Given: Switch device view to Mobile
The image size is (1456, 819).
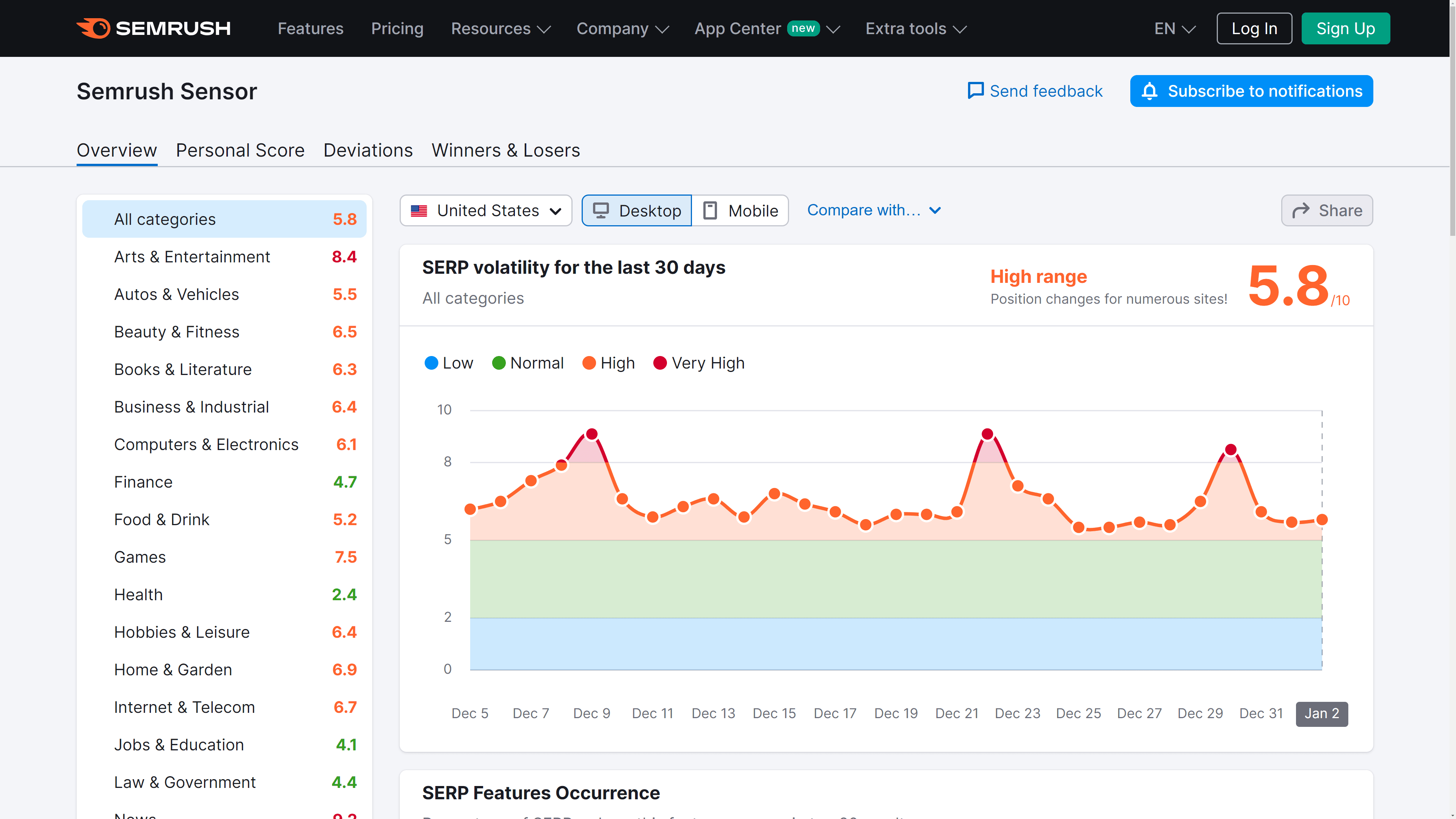Looking at the screenshot, I should [740, 211].
